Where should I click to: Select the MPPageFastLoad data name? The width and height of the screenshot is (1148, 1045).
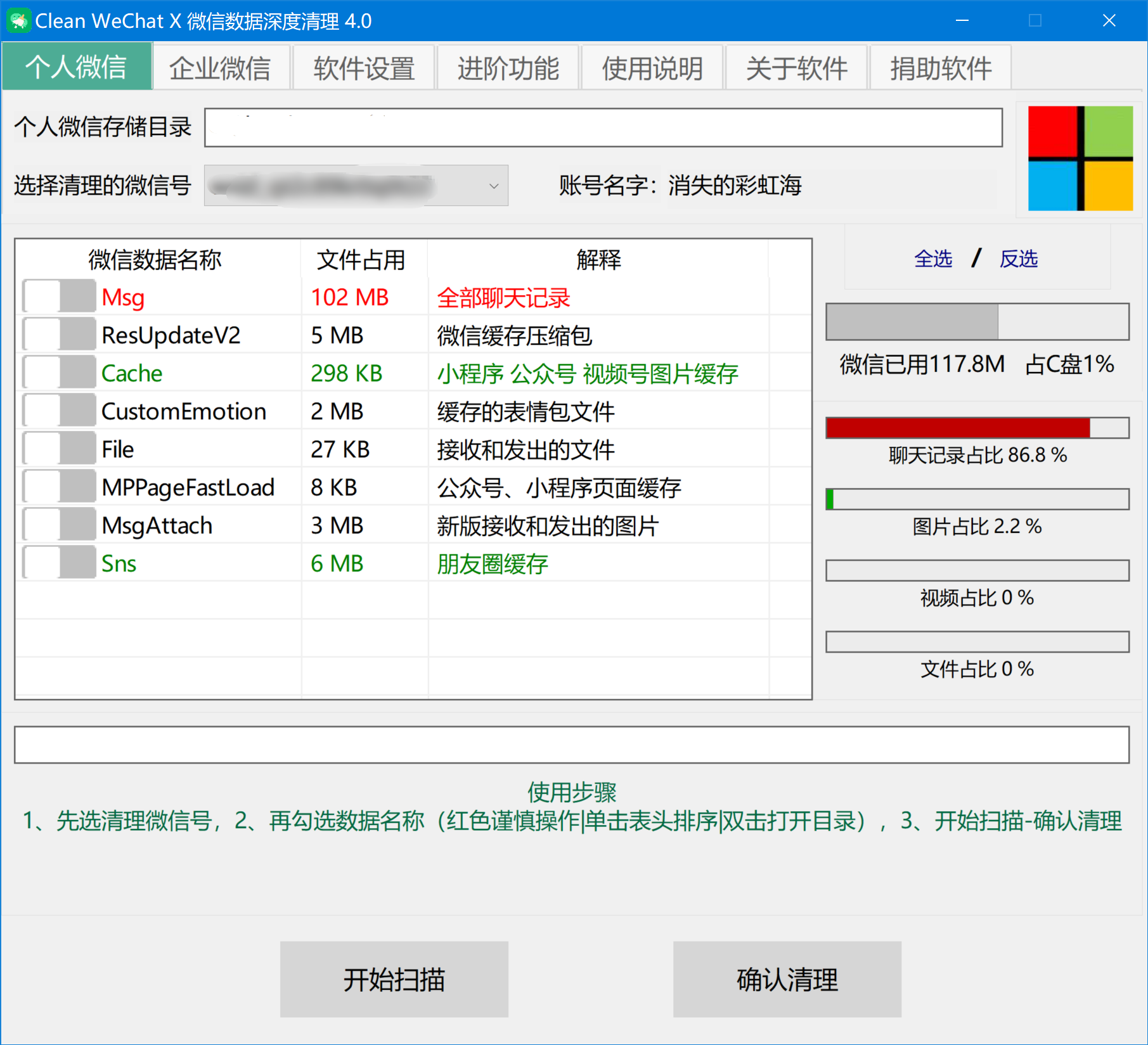coord(188,487)
